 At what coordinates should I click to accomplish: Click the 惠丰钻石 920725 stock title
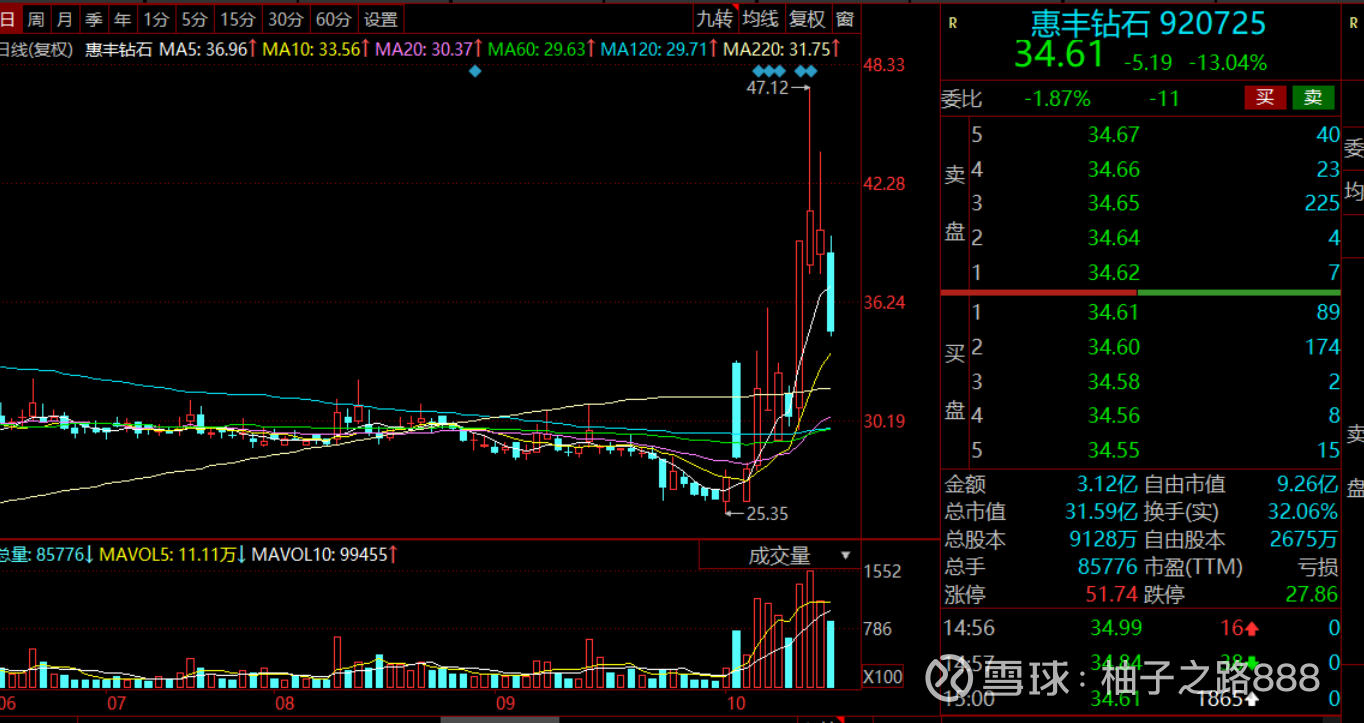[1149, 23]
